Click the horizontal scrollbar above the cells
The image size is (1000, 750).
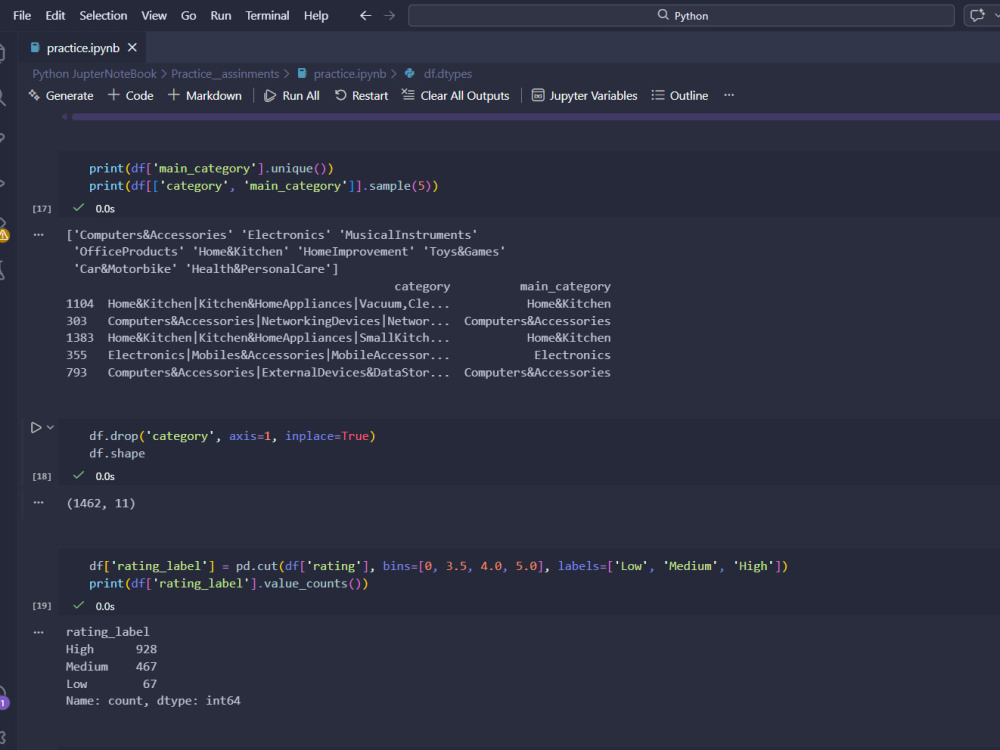click(x=534, y=117)
